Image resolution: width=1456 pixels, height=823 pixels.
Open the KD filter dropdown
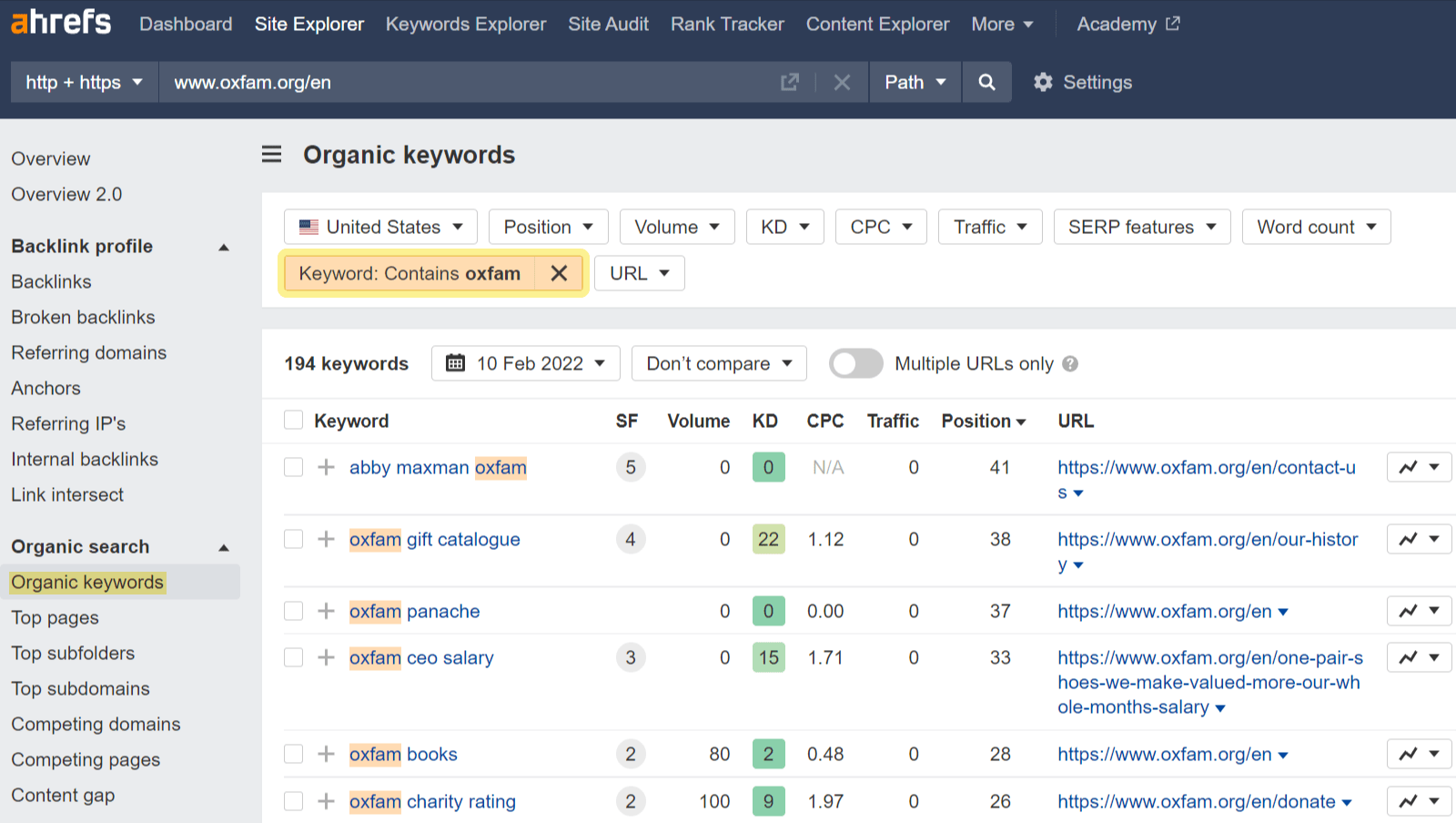coord(784,227)
